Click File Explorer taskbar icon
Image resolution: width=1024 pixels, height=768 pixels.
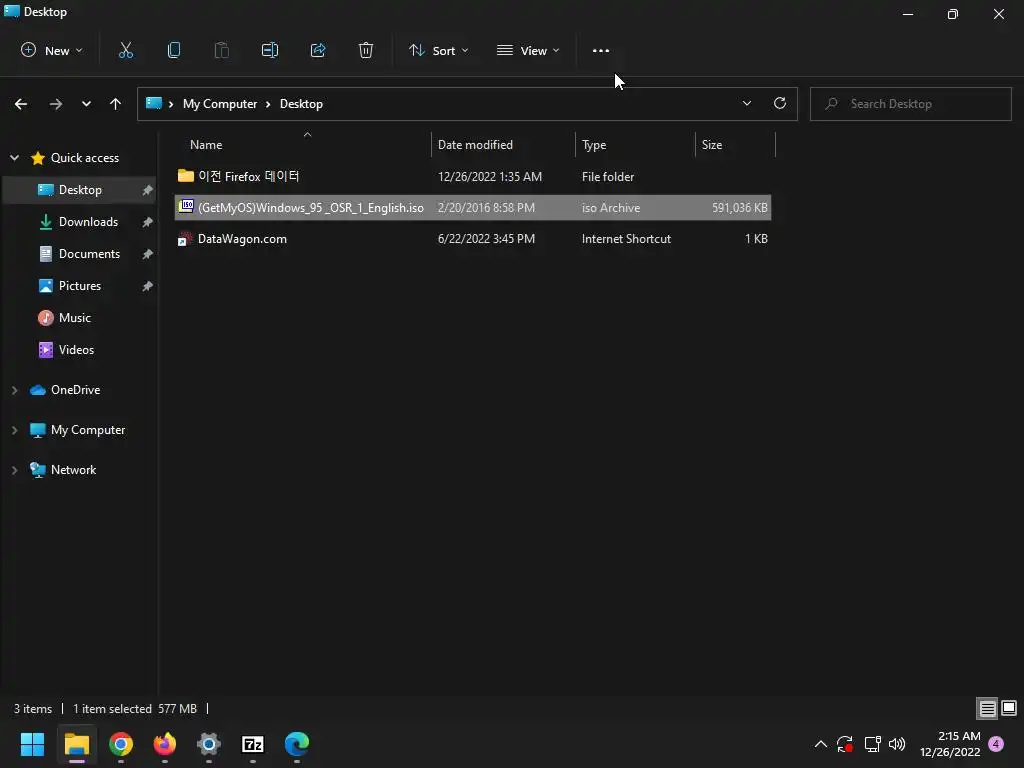coord(76,744)
